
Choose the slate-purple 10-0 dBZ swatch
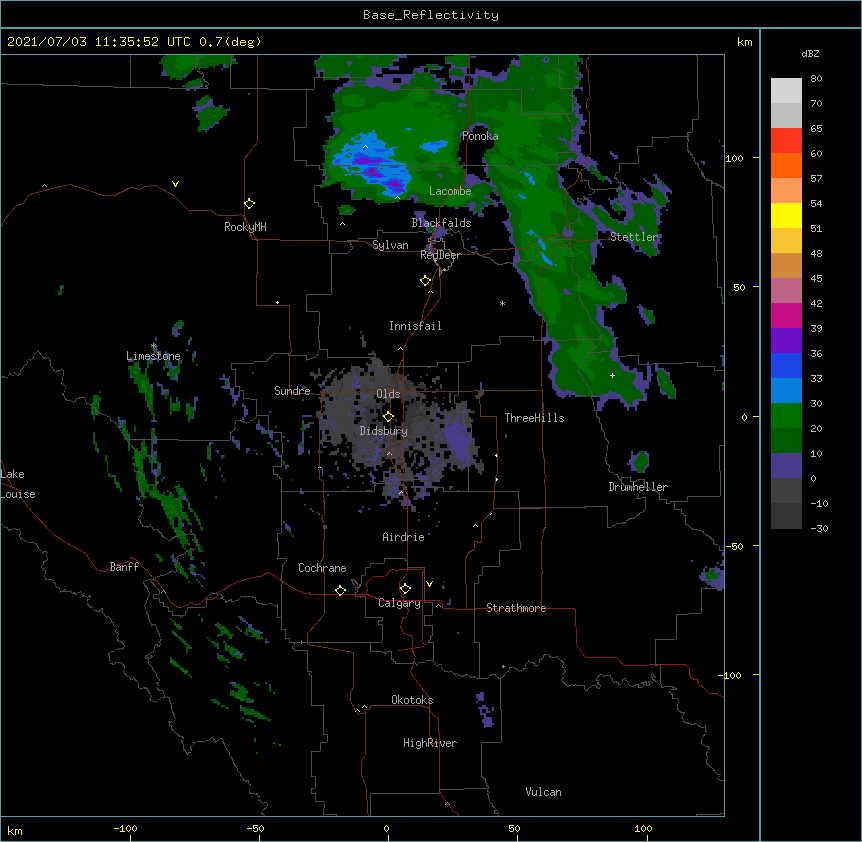(x=786, y=466)
